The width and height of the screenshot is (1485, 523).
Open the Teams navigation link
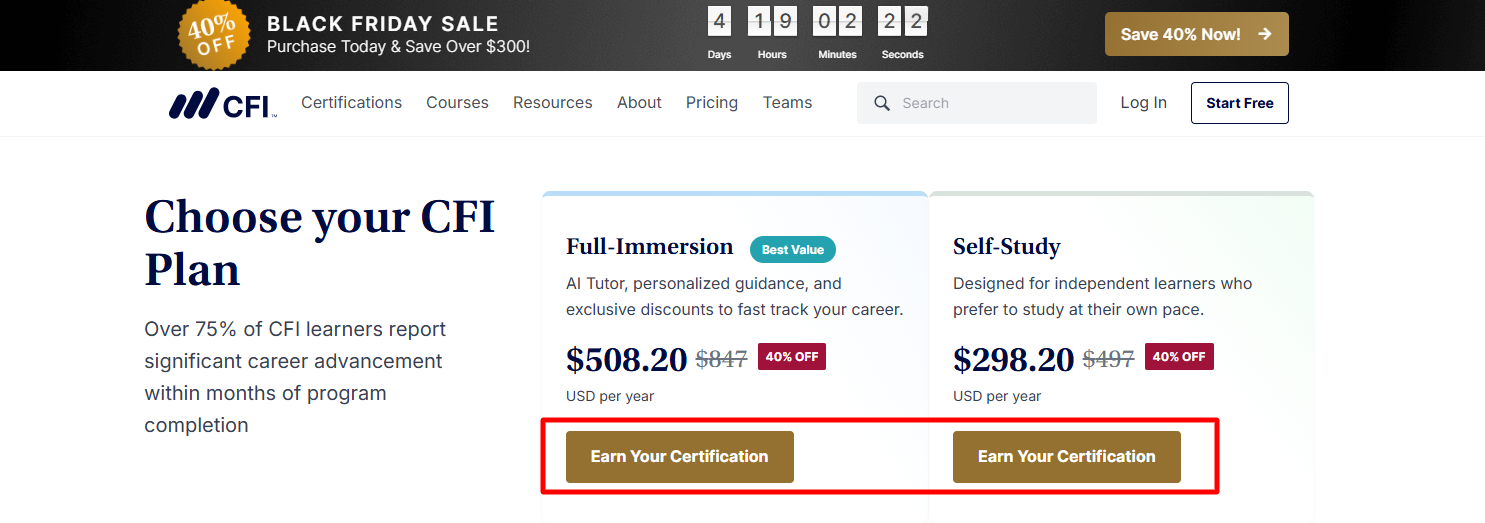click(x=787, y=103)
